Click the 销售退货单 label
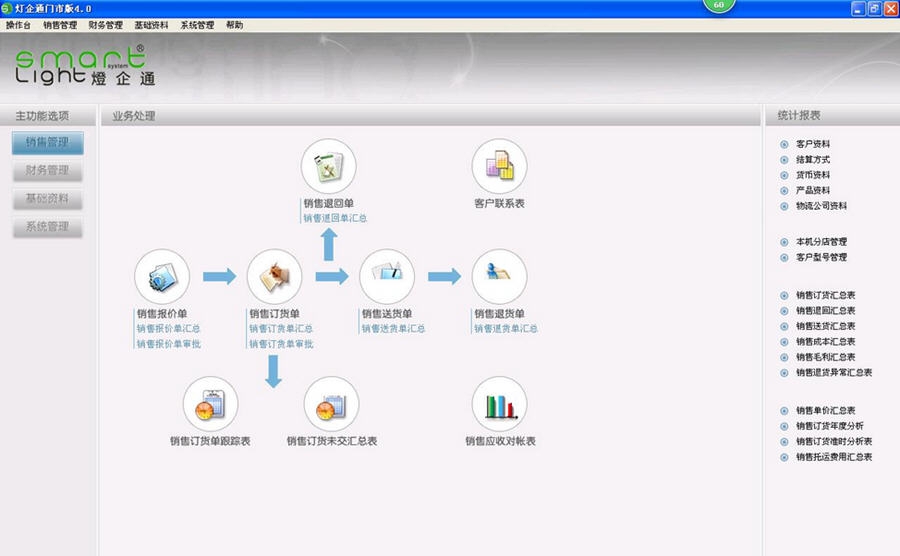 pos(499,314)
